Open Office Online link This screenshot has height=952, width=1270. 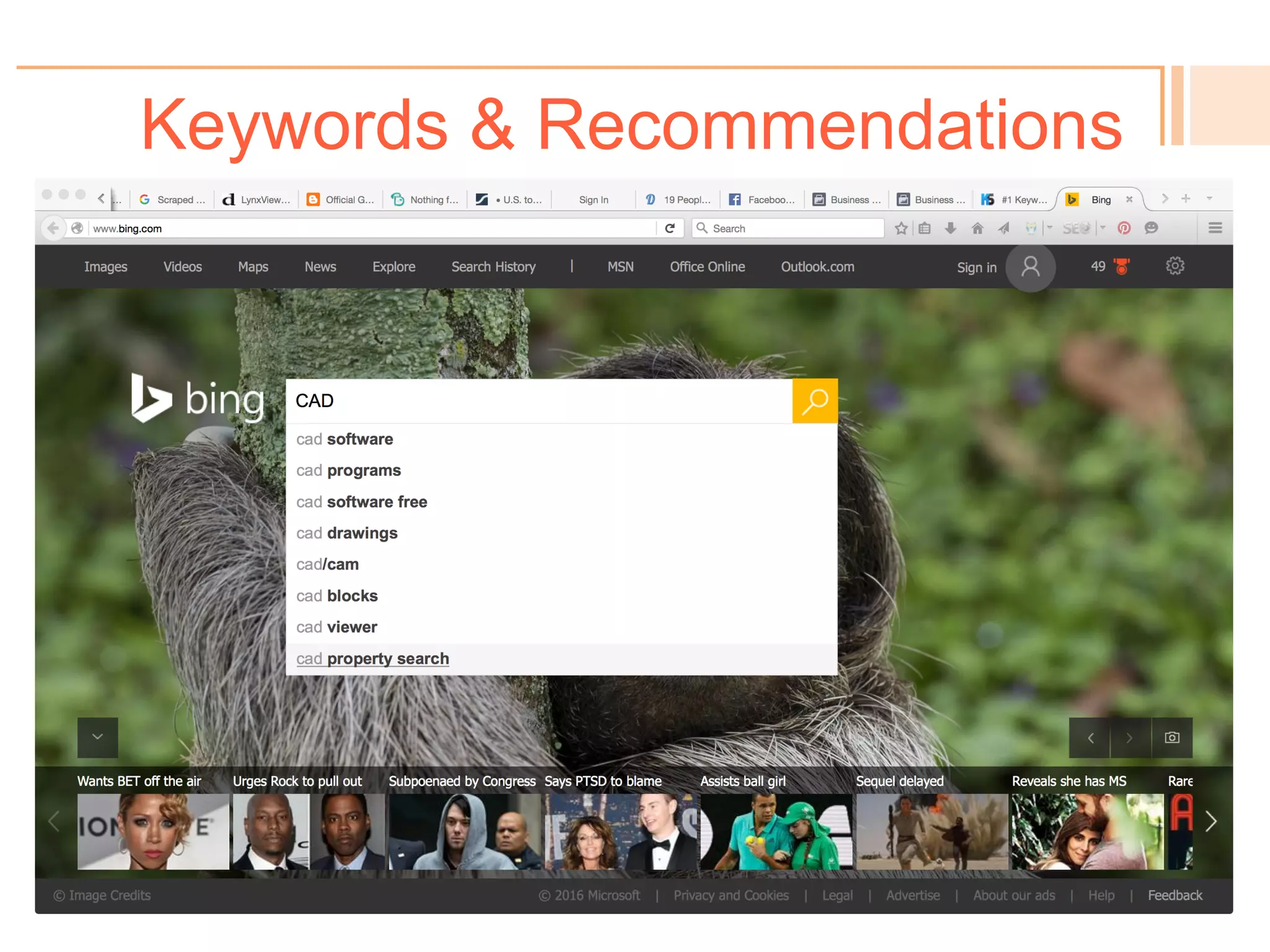[x=707, y=267]
